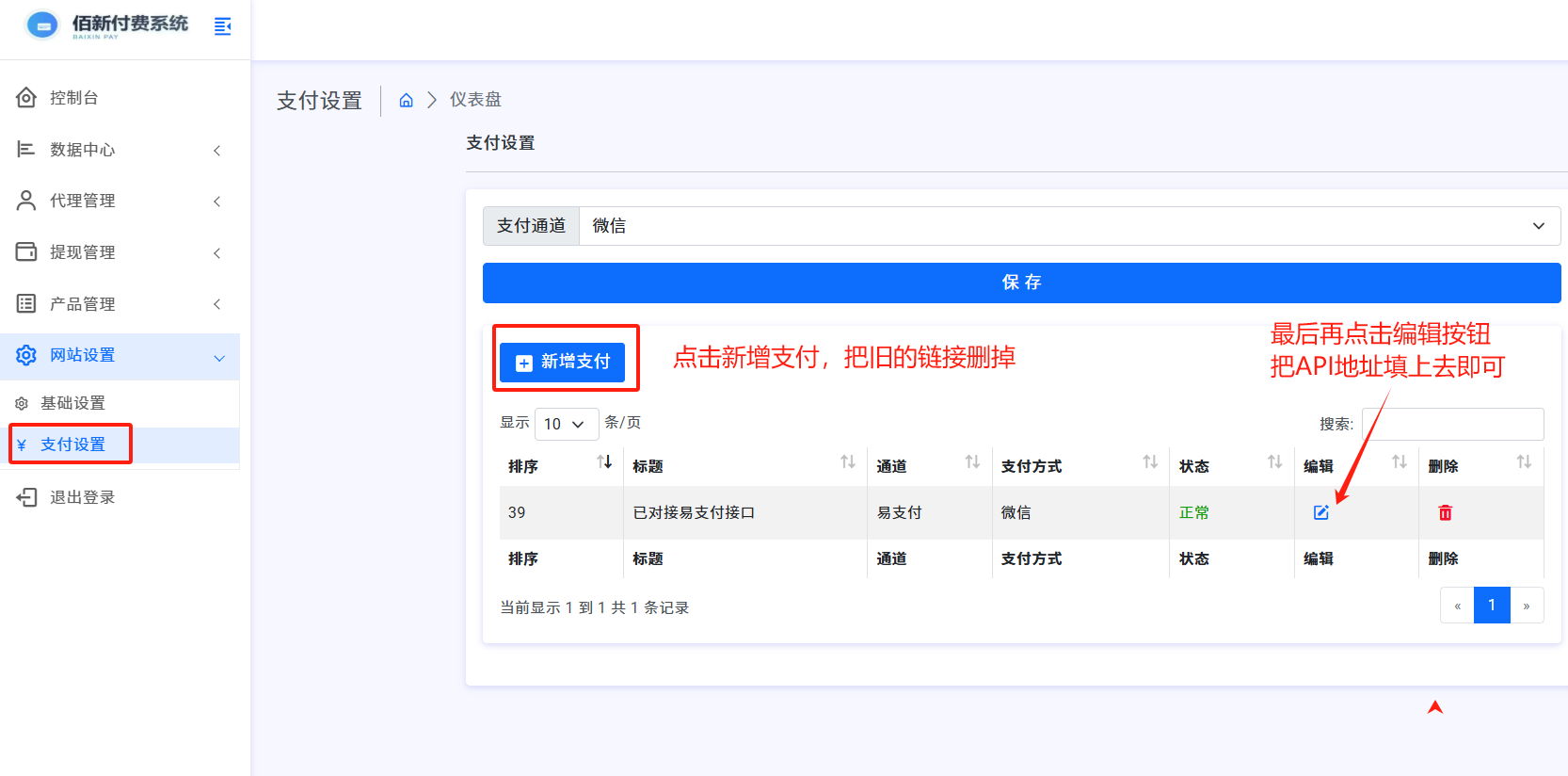Image resolution: width=1568 pixels, height=776 pixels.
Task: Open the 支付通道 dropdown showing 微信
Action: 1068,226
